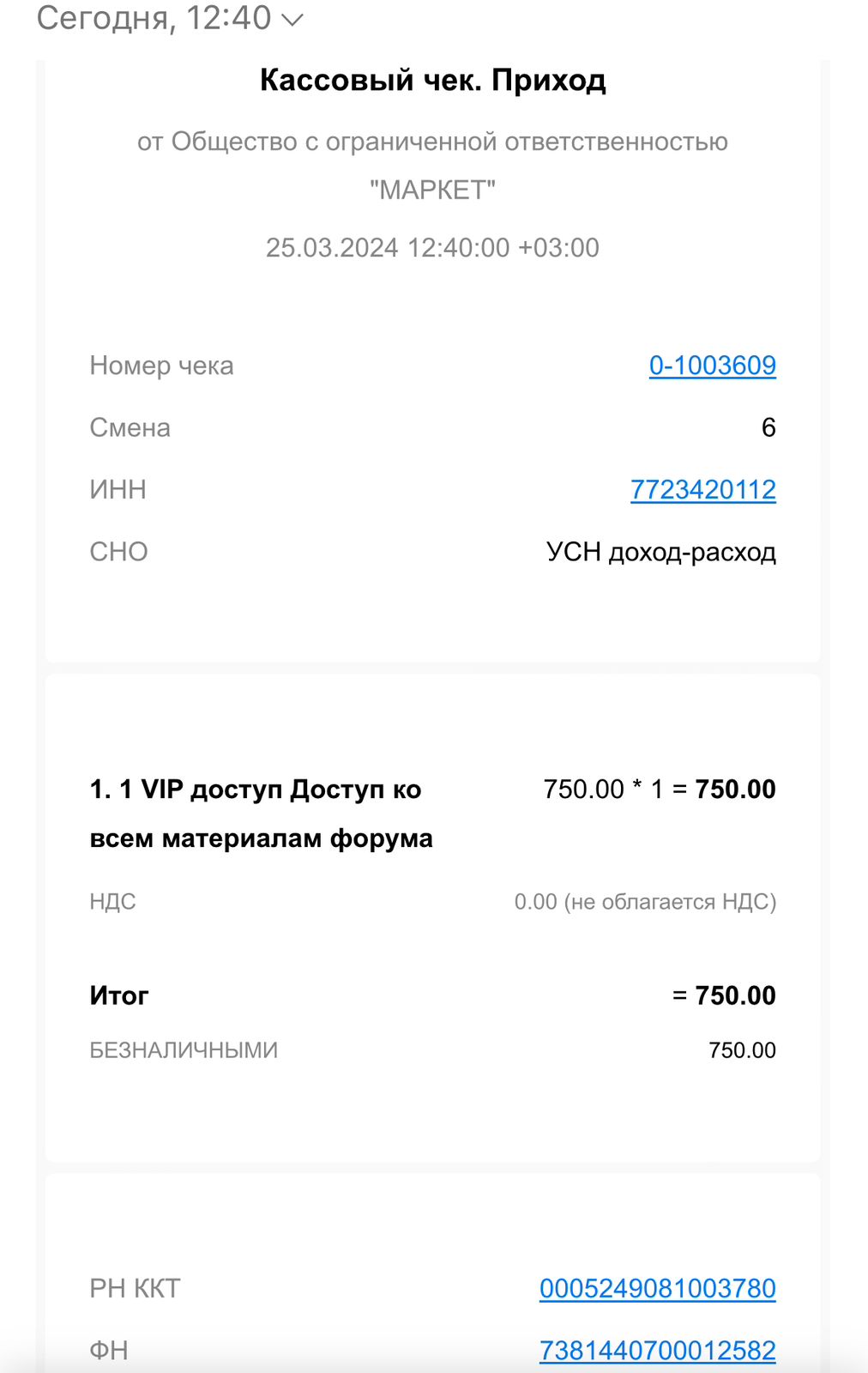This screenshot has height=1373, width=868.
Task: Select the seller name "МАРКЕТ" text
Action: pos(433,190)
